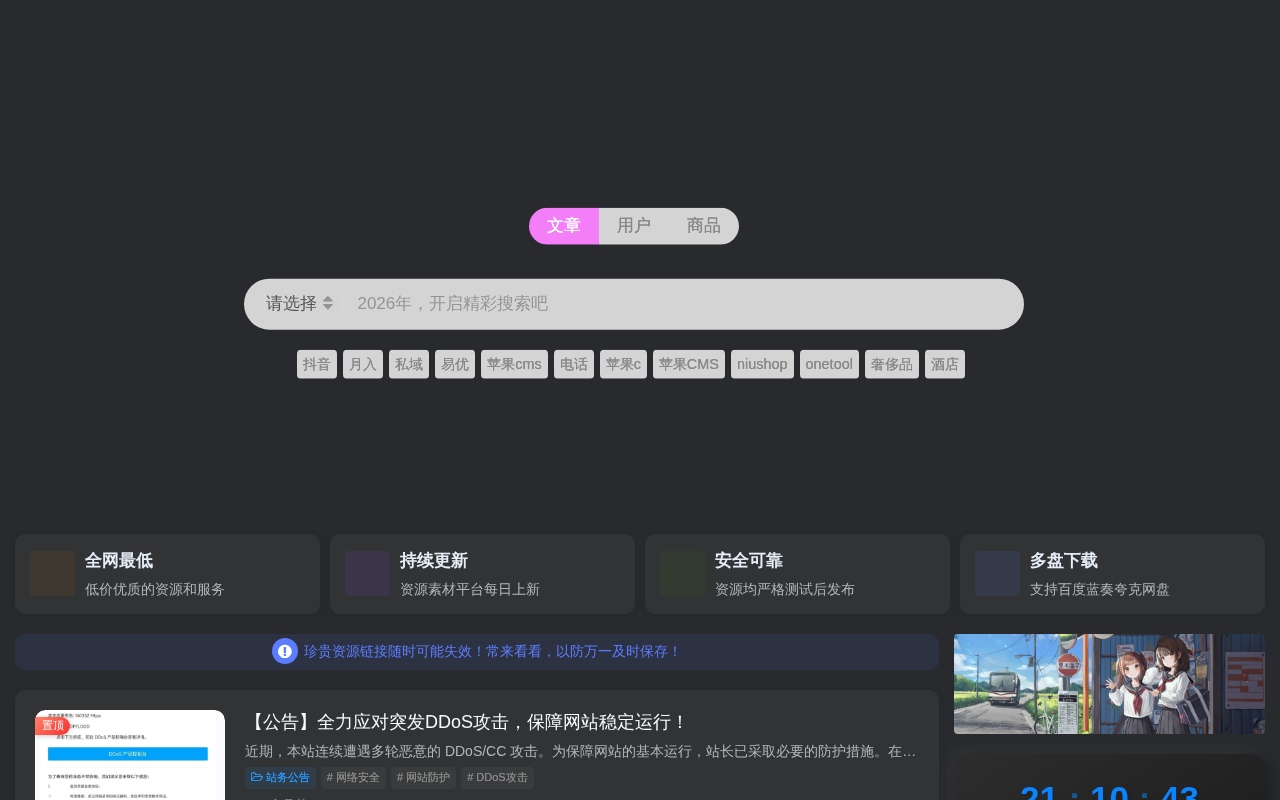This screenshot has height=800, width=1280.
Task: Click the 多盘下载 feature icon
Action: (x=997, y=574)
